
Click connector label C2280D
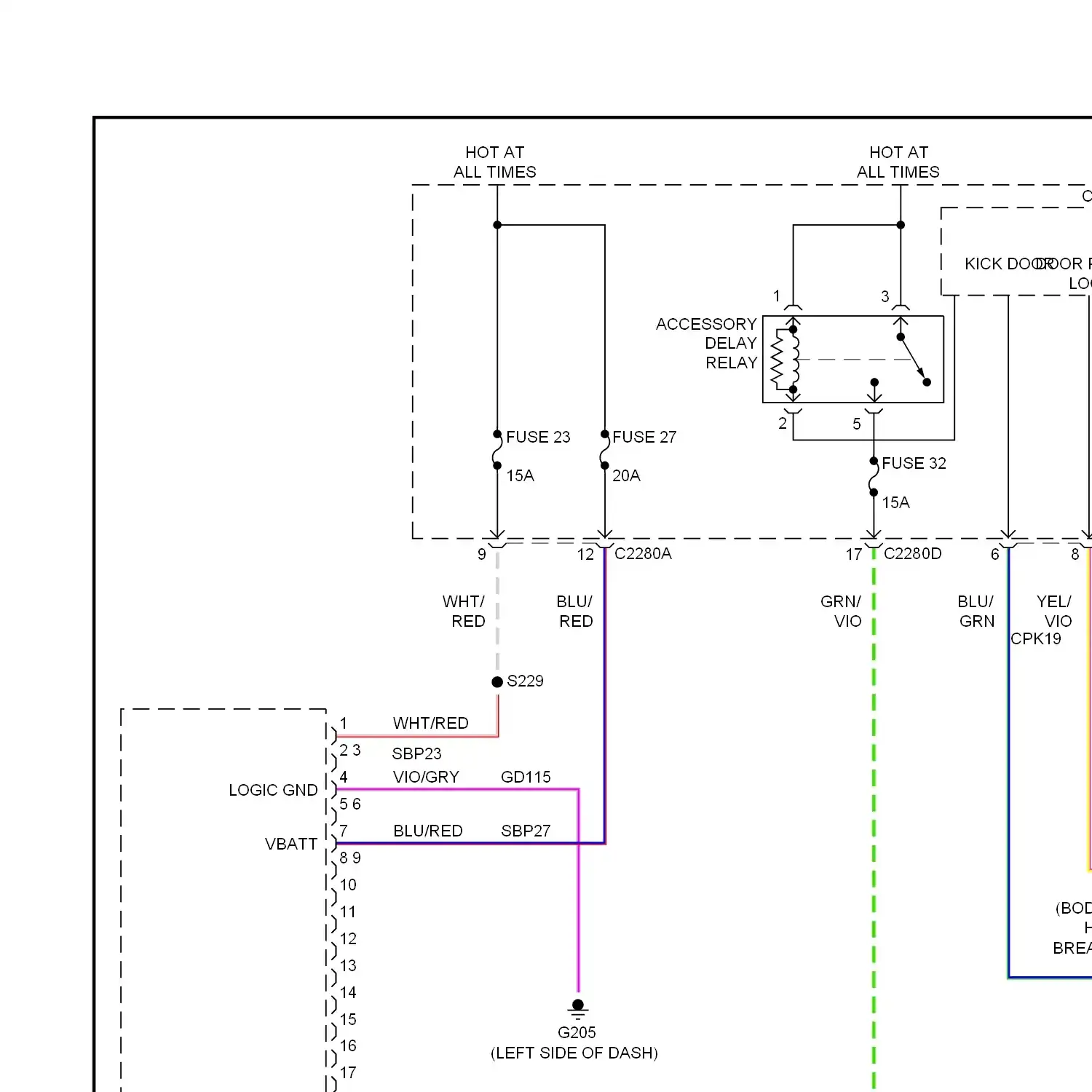point(912,553)
